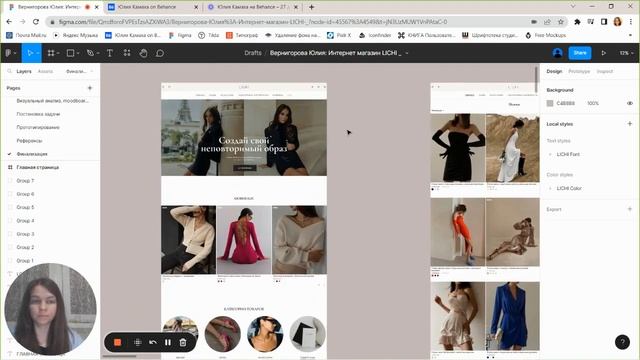Switch to the Behance browser tab
Viewport: 640px width, 360px height.
click(x=153, y=7)
